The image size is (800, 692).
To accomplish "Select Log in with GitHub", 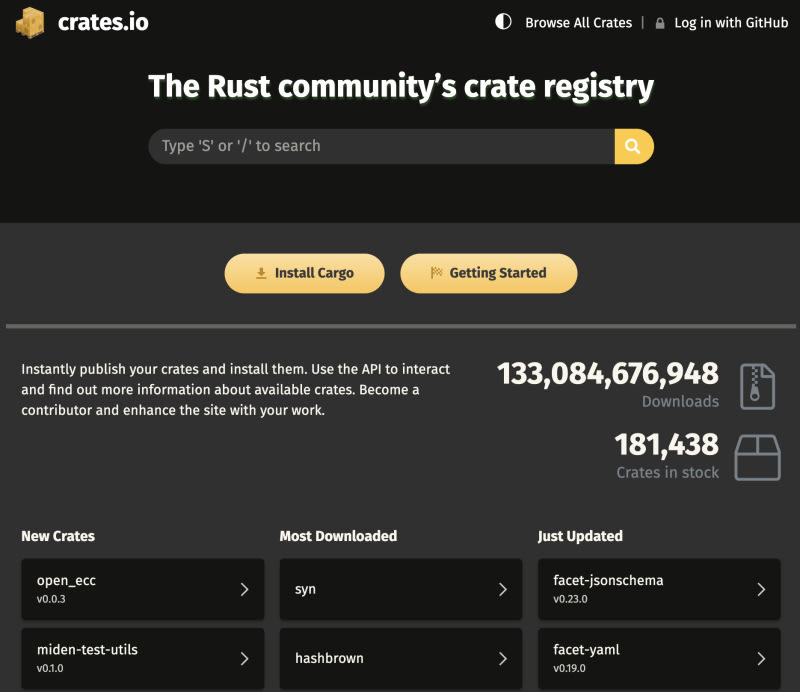I will coord(731,22).
